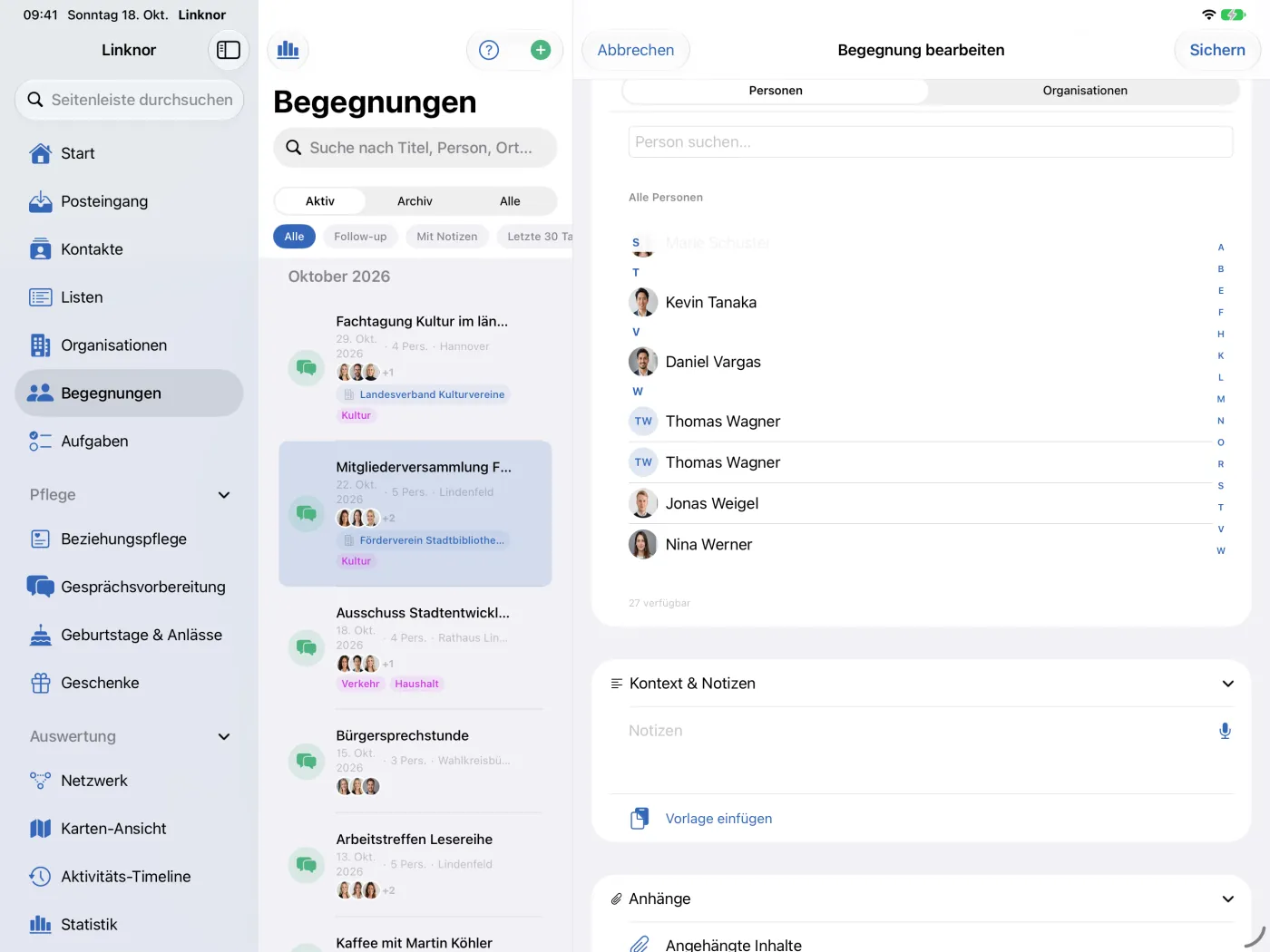Collapse the Kontext & Notizen section
This screenshot has width=1270, height=952.
(x=1227, y=684)
